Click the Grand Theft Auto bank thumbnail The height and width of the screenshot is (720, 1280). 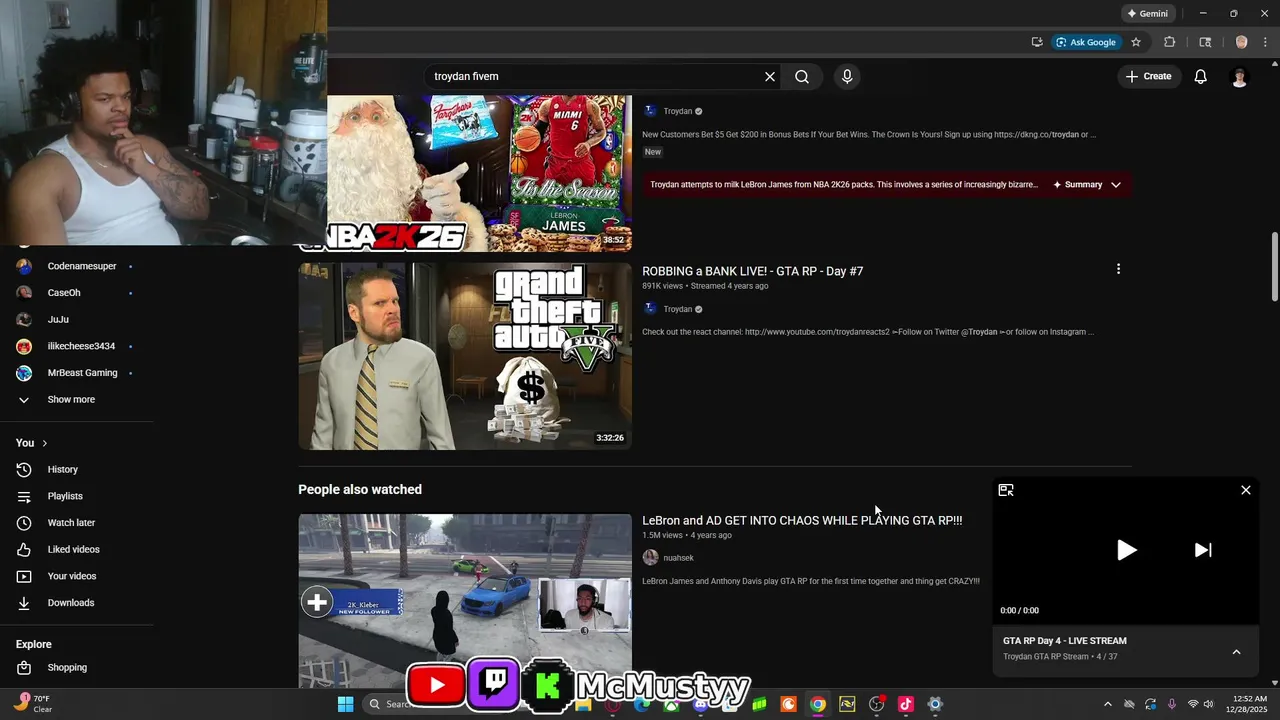tap(465, 356)
